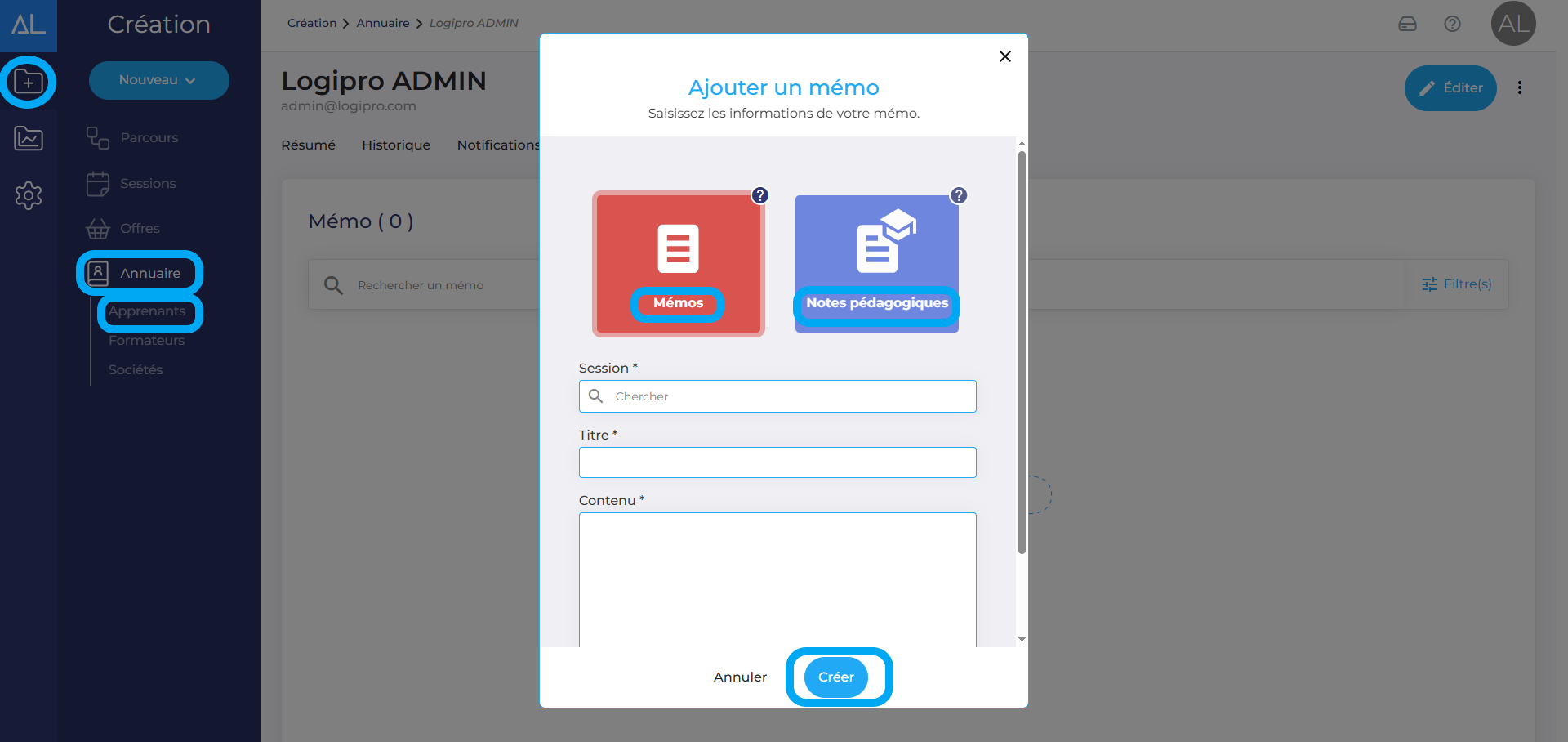Close the Ajouter un mémo dialog
This screenshot has width=1568, height=742.
pyautogui.click(x=1005, y=56)
